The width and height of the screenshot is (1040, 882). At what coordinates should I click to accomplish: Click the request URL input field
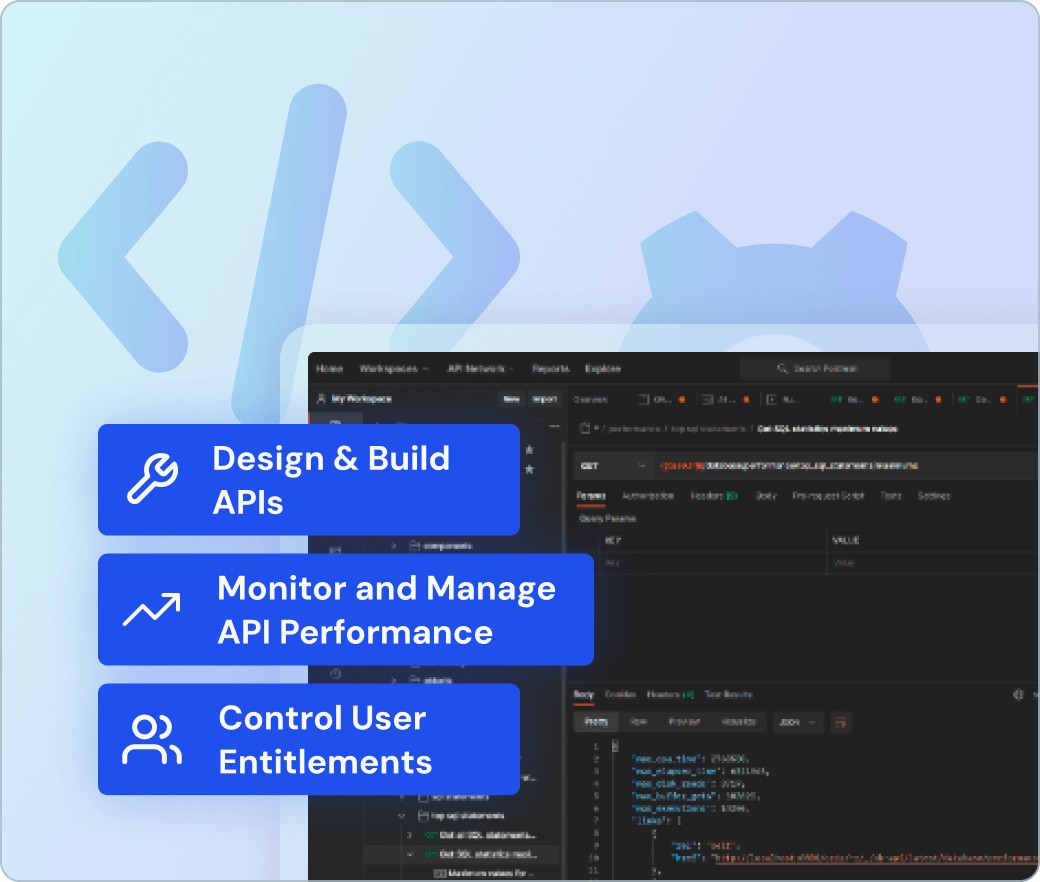(x=846, y=466)
